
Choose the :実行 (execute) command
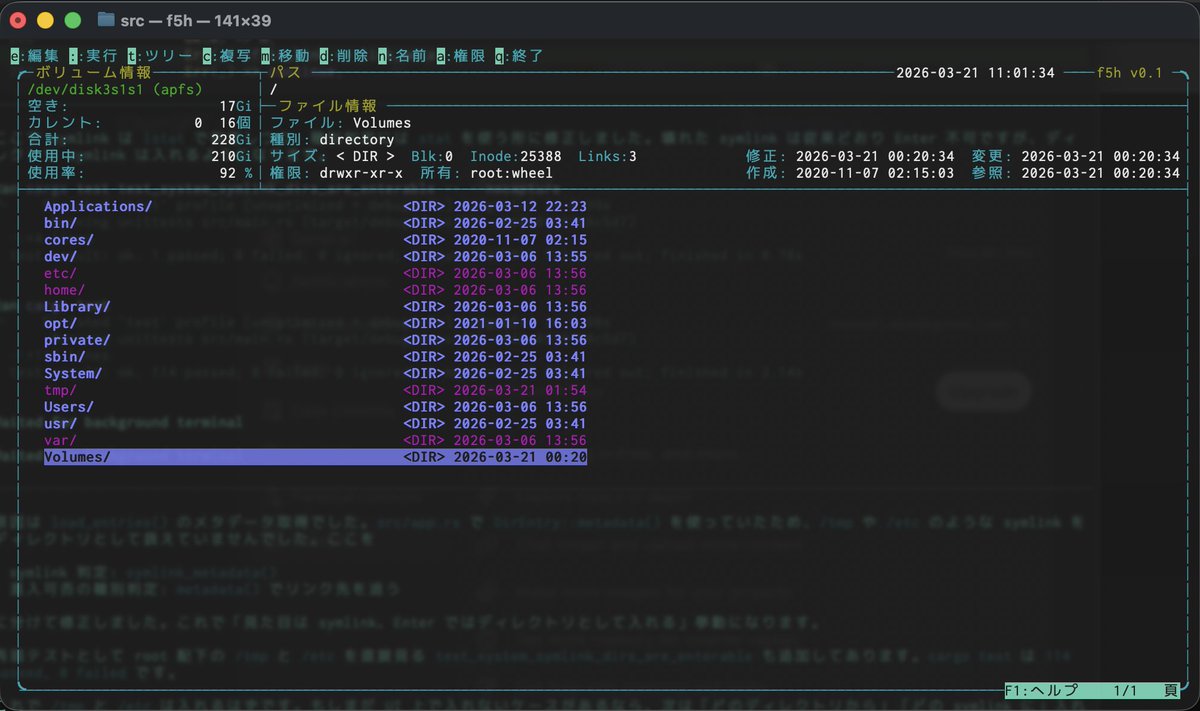tap(93, 56)
